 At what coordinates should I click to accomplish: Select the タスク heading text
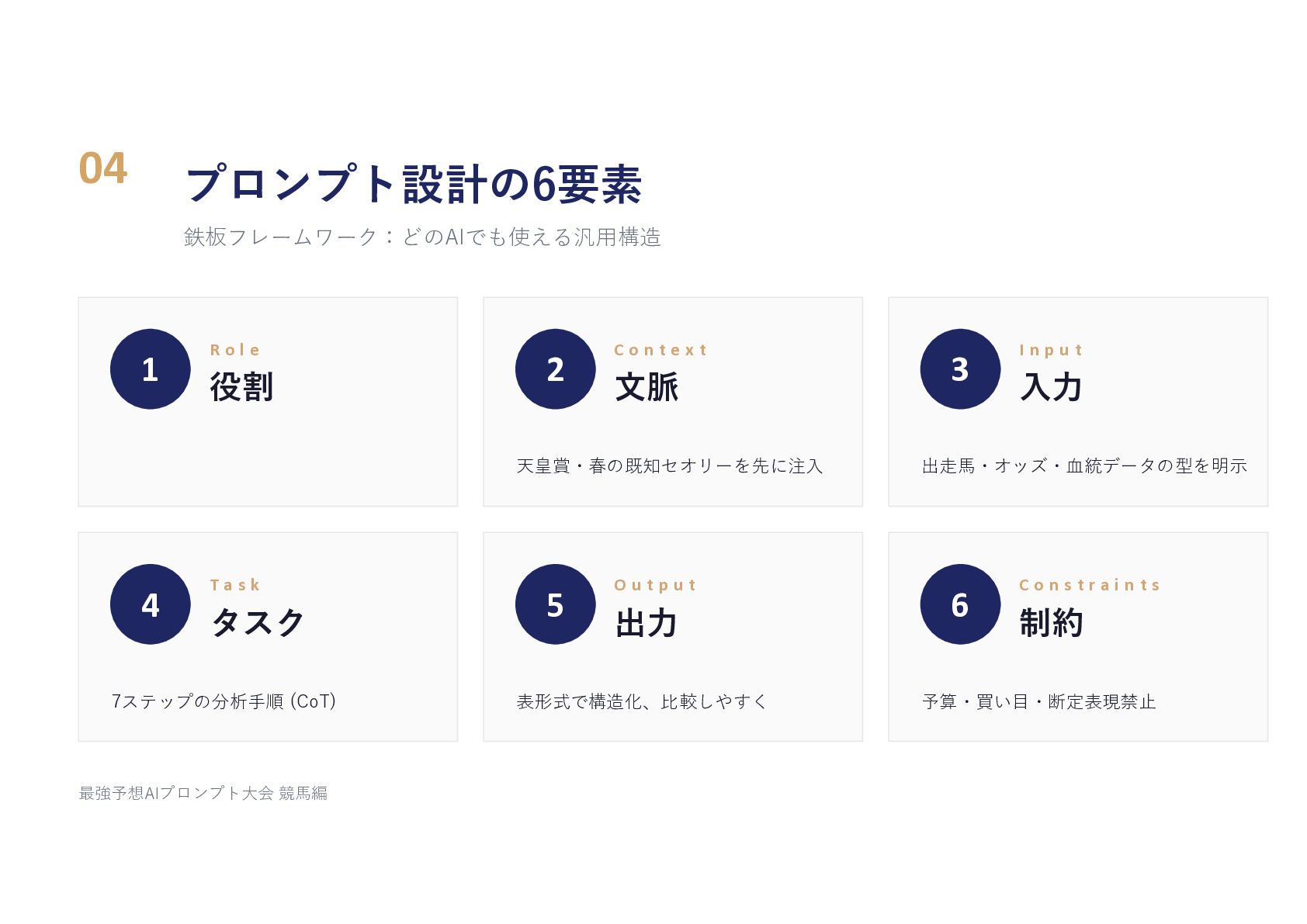coord(257,622)
